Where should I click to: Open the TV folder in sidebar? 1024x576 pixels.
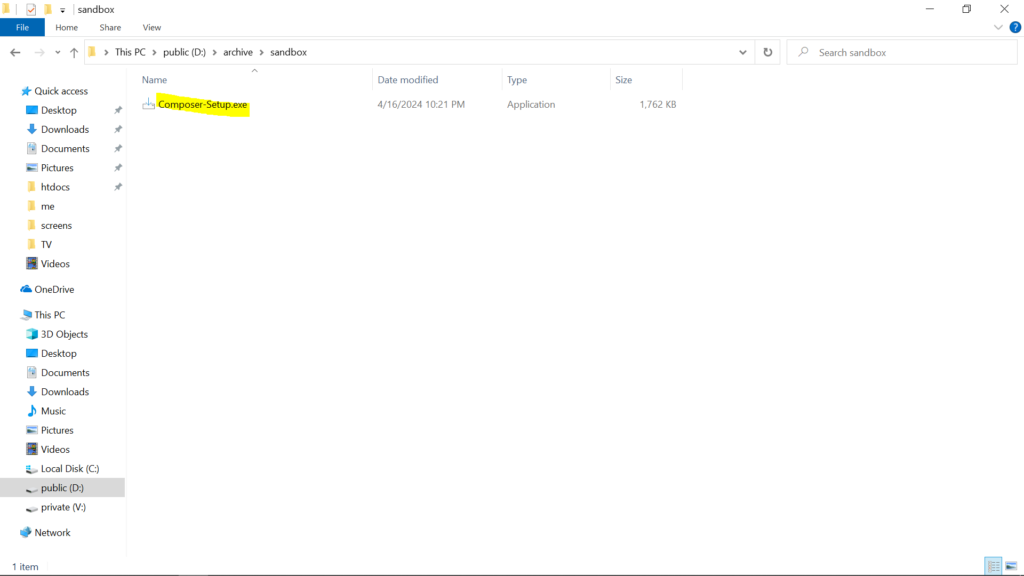(46, 244)
